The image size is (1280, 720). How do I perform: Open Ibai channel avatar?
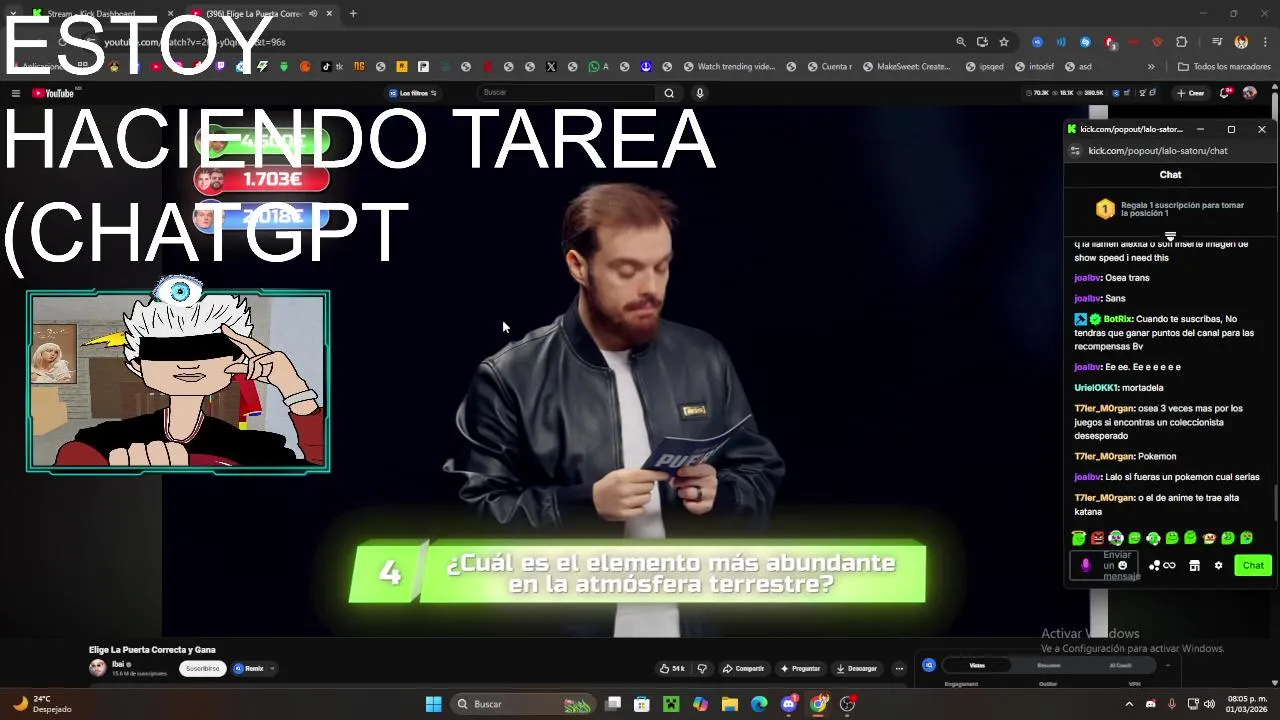pos(97,668)
